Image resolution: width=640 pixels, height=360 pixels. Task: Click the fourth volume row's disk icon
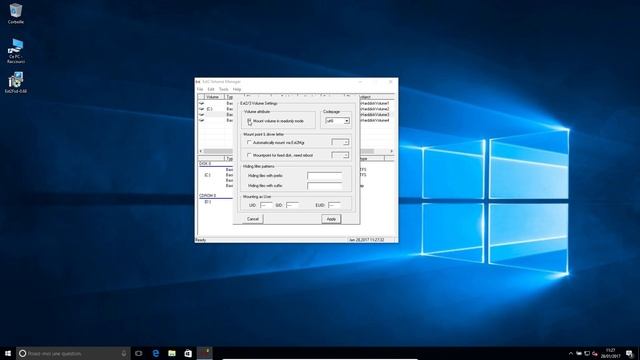tap(201, 120)
